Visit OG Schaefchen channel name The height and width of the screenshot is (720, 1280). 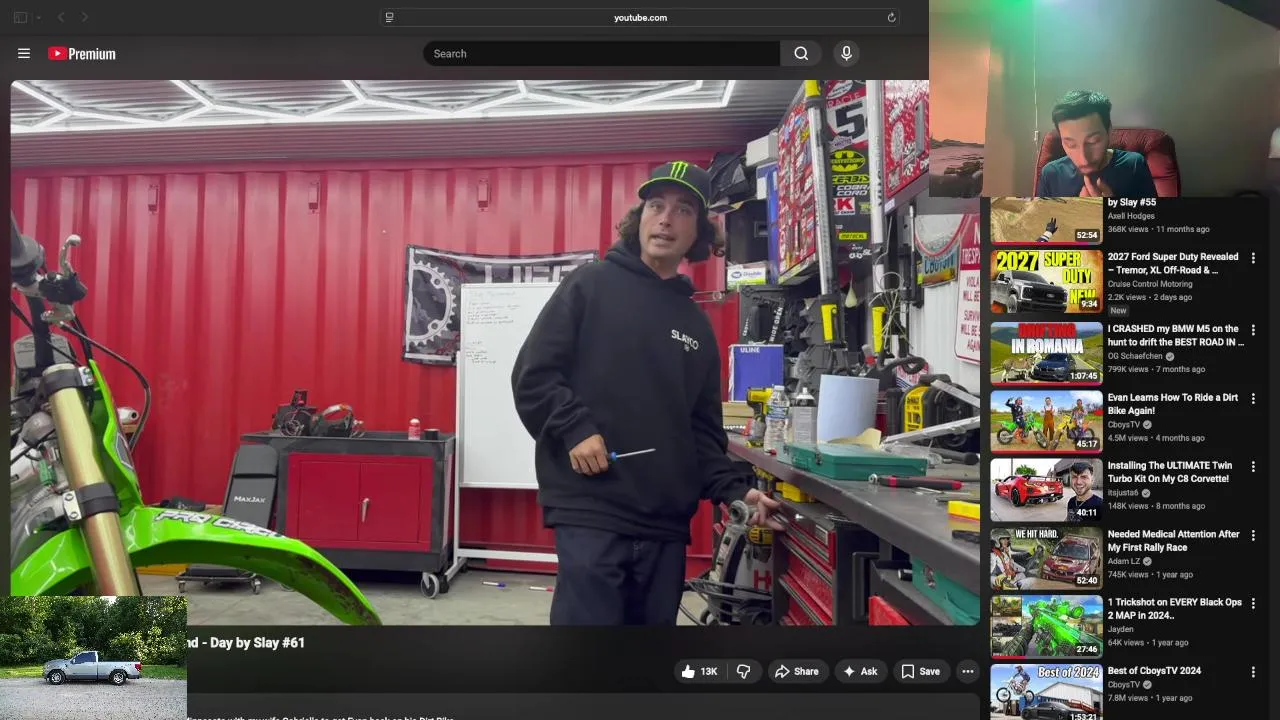click(x=1135, y=356)
